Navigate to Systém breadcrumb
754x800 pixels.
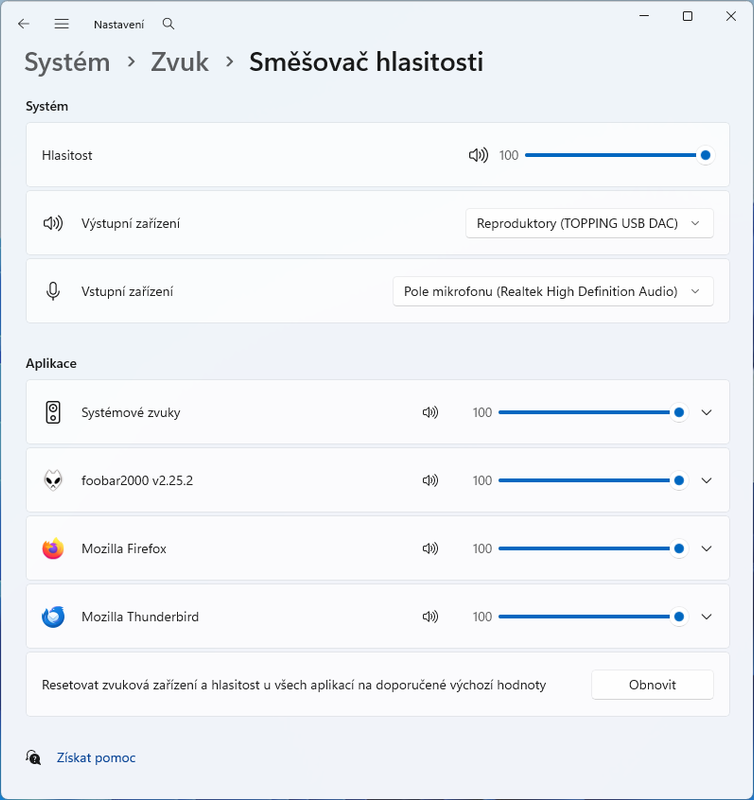coord(67,62)
